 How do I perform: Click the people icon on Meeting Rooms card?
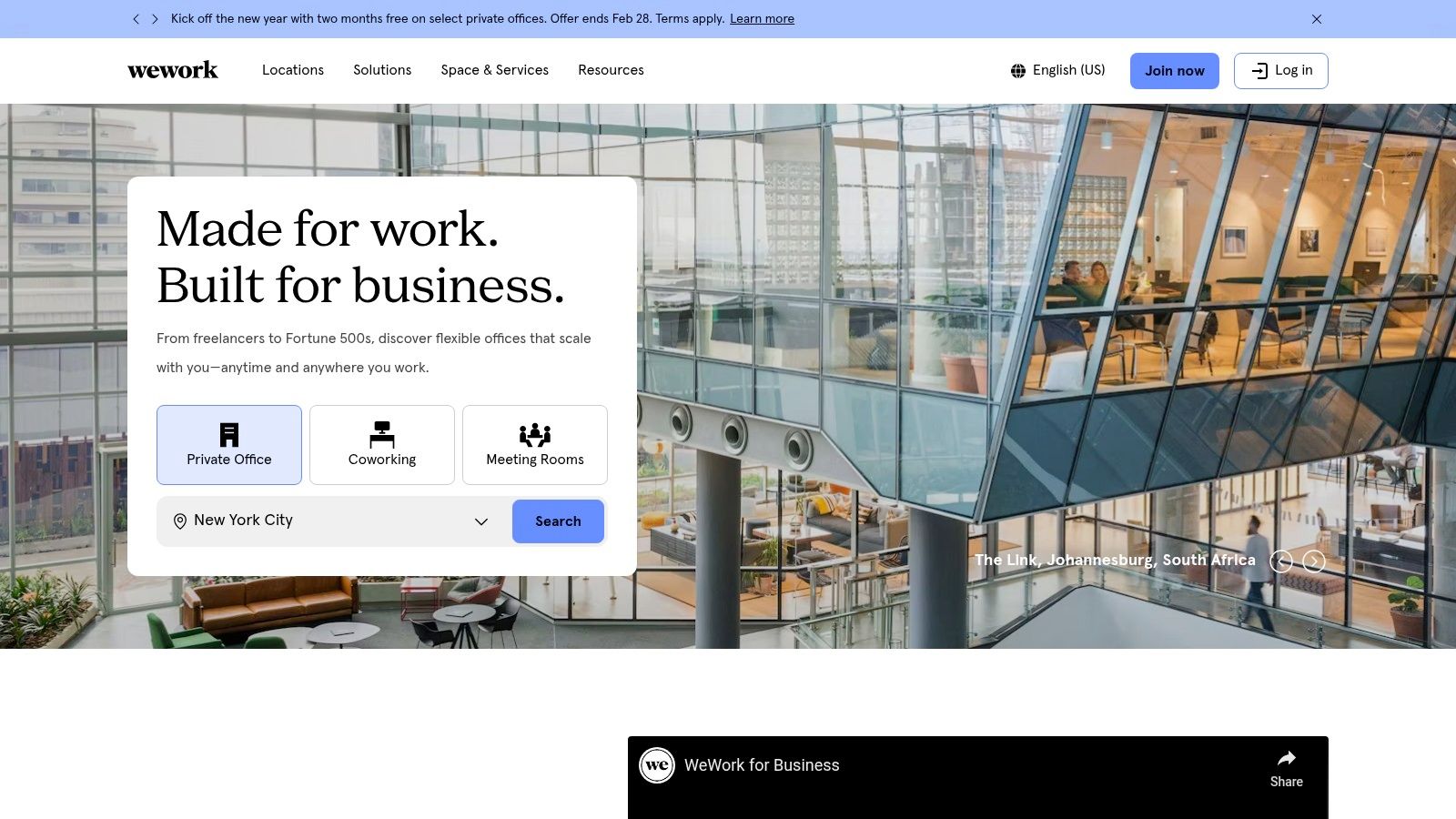[534, 433]
